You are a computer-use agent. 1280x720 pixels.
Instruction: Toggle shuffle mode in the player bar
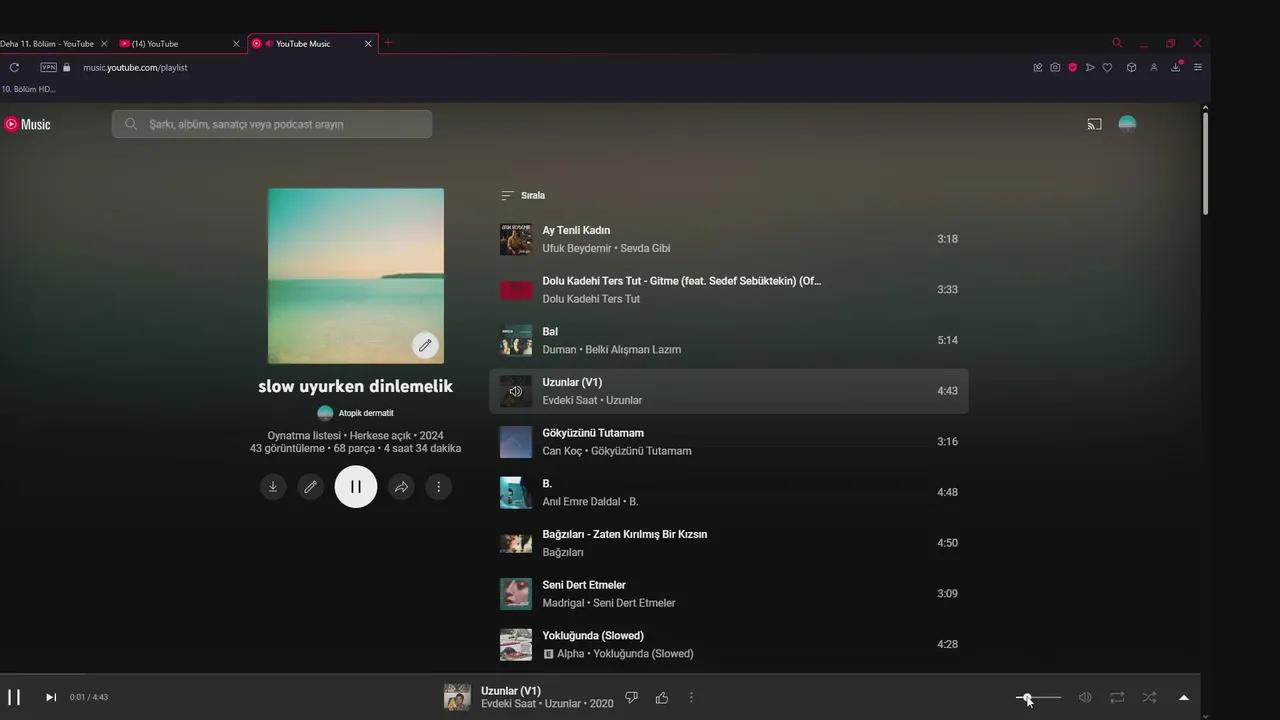[x=1150, y=697]
